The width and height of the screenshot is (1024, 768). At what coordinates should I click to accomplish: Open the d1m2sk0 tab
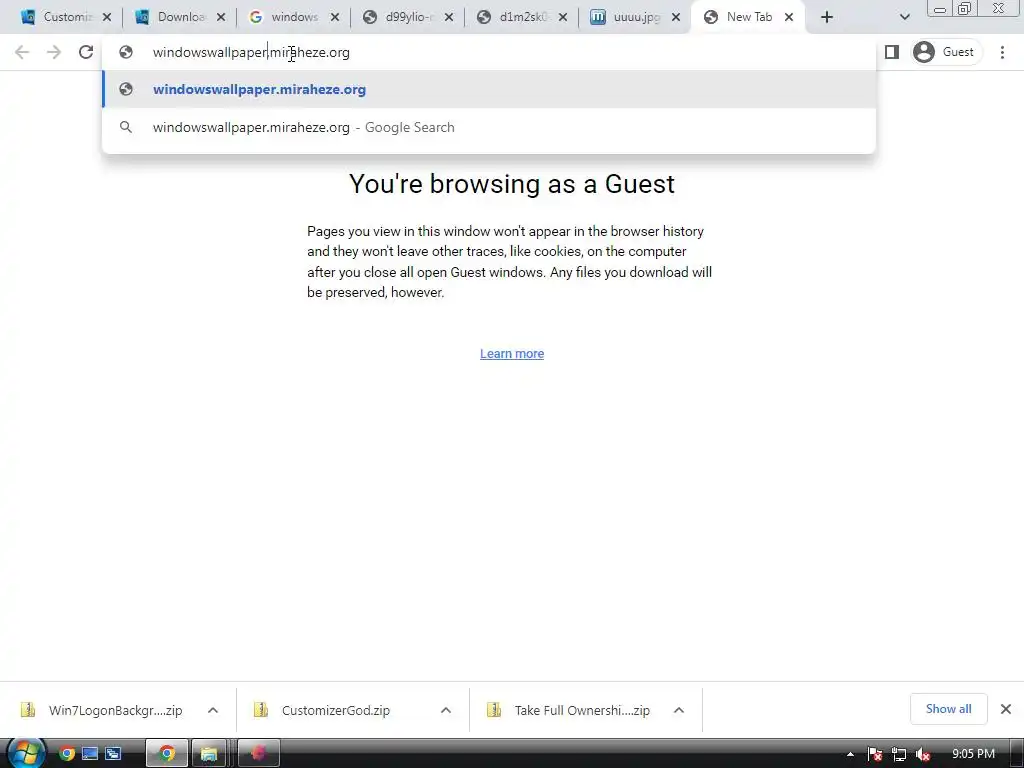(515, 17)
